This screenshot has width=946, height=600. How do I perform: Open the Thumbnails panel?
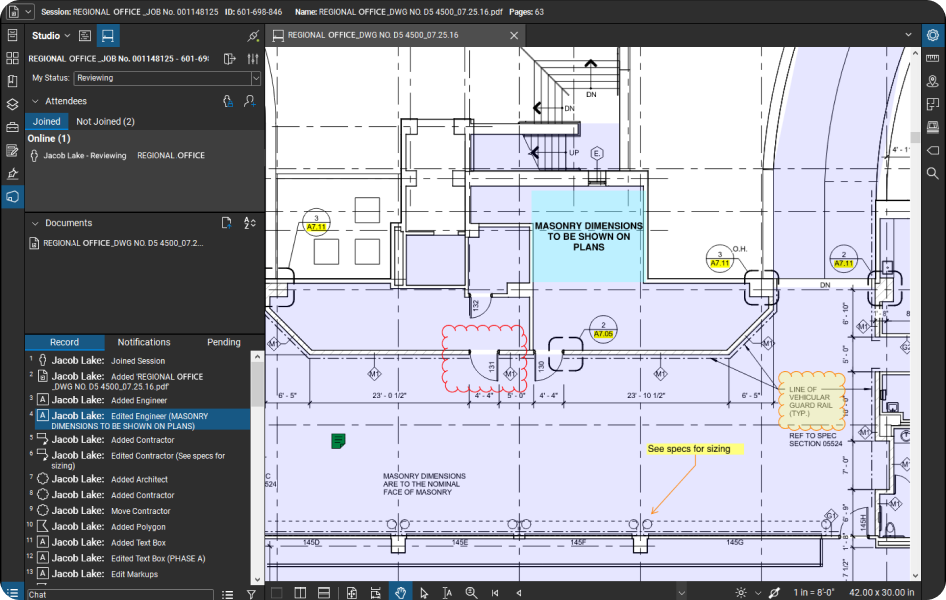[x=12, y=60]
